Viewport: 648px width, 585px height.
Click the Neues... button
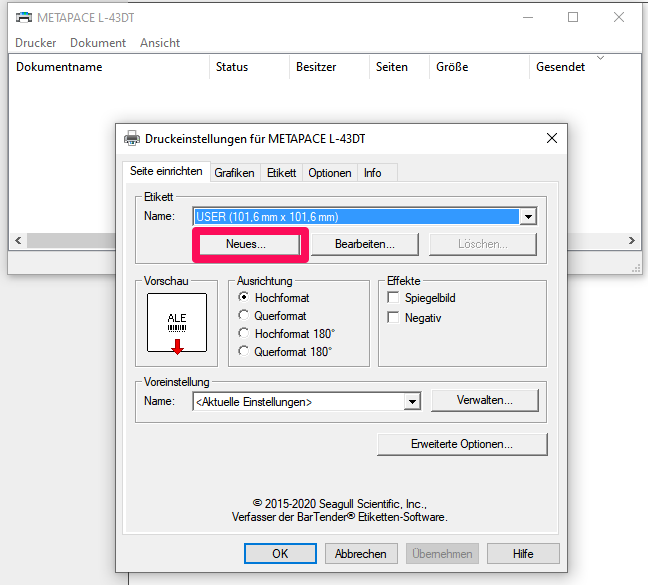pos(250,244)
